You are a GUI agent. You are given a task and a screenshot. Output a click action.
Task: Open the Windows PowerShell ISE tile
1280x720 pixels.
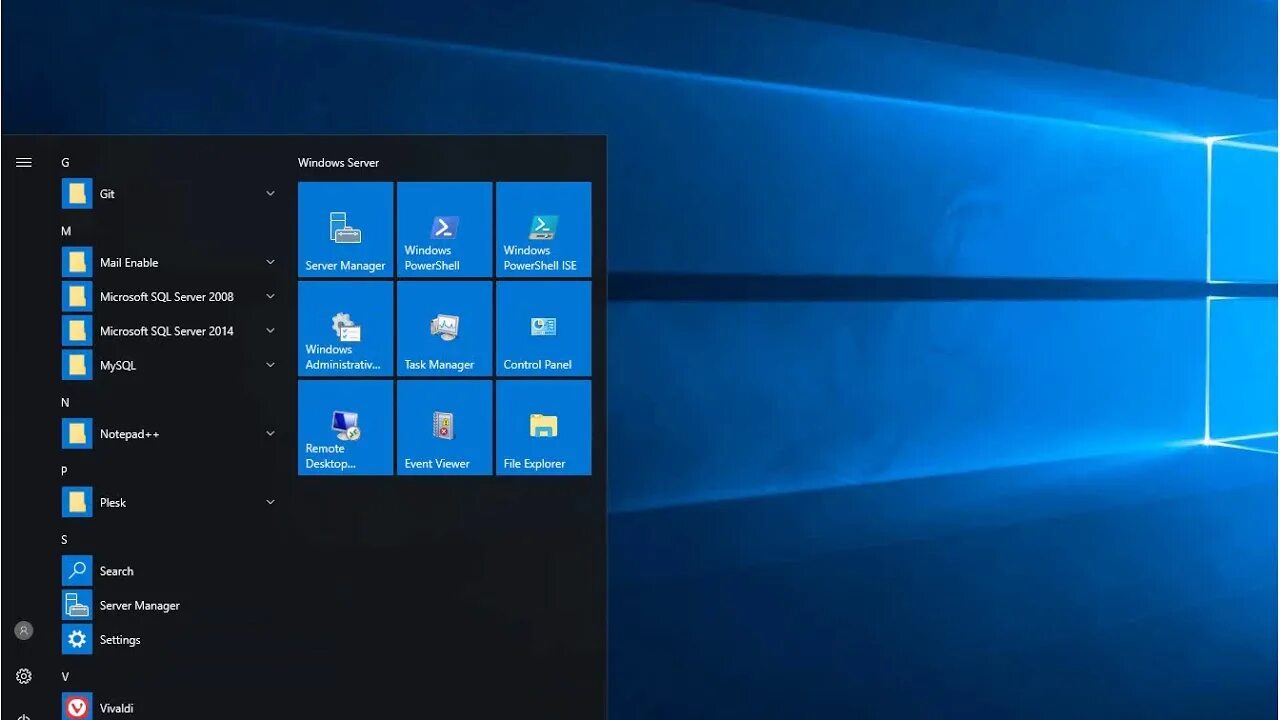543,229
